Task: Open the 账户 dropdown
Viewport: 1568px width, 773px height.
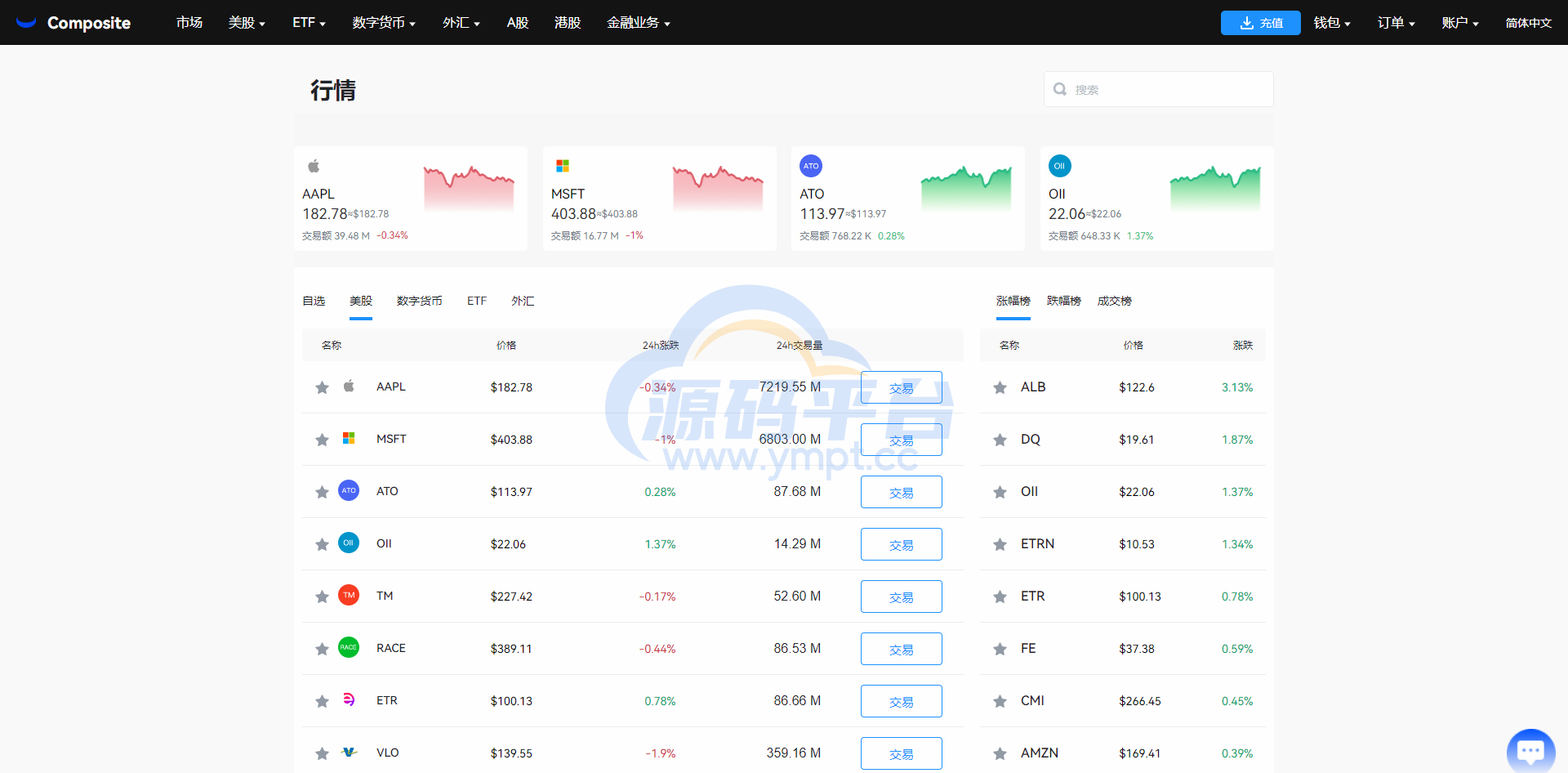Action: [x=1460, y=23]
